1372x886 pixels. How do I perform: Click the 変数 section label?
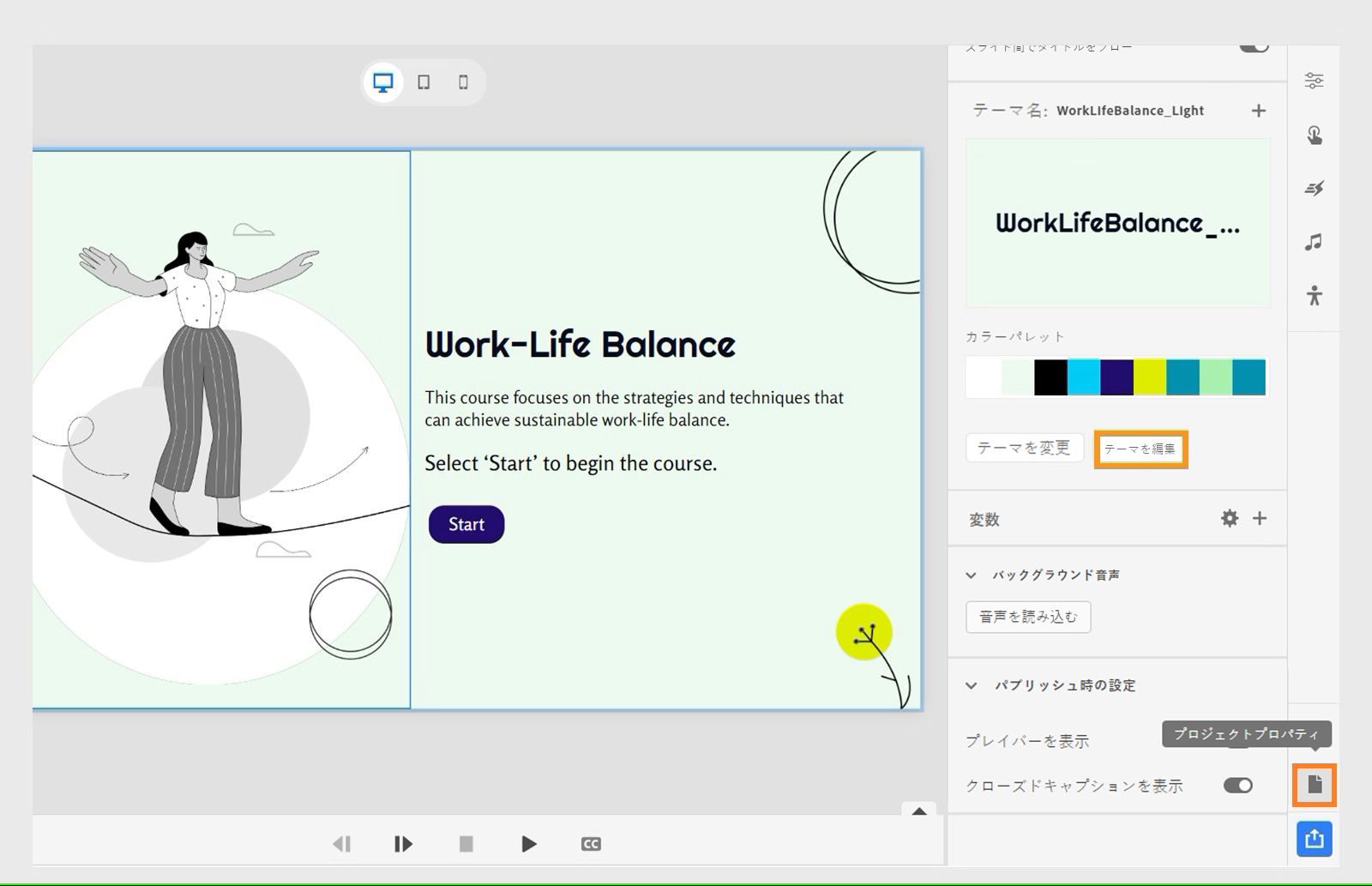pos(984,520)
